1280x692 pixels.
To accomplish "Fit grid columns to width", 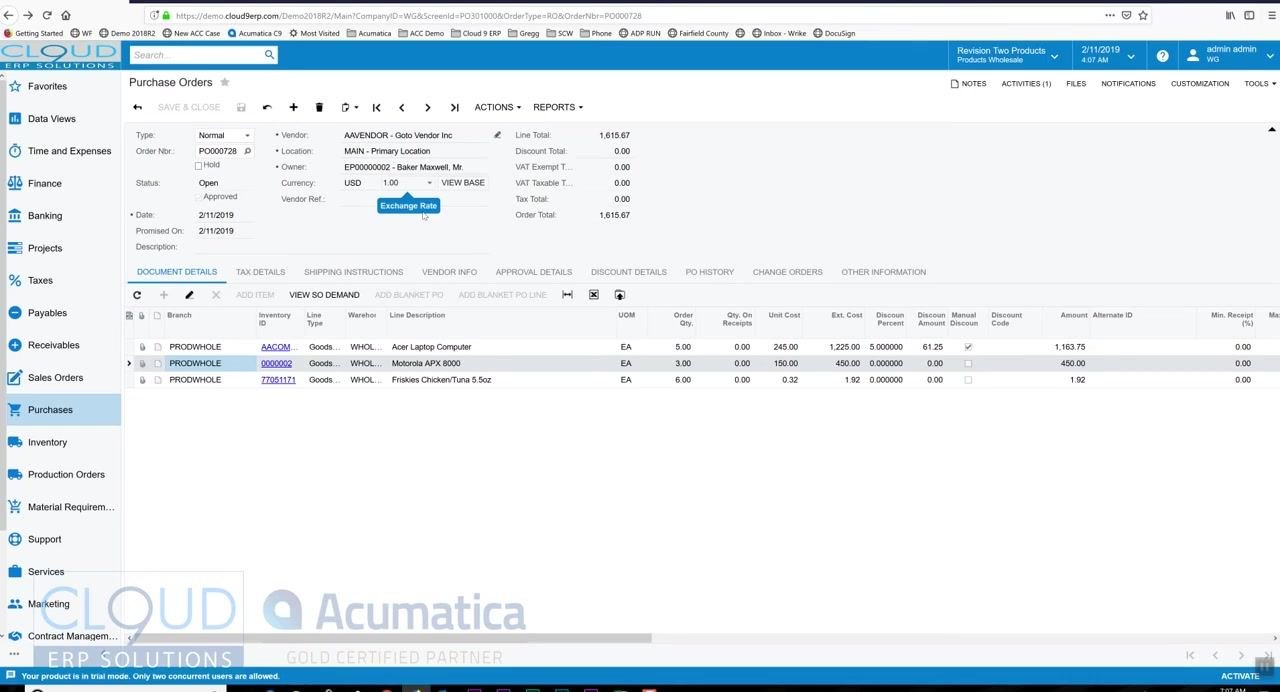I will 567,295.
